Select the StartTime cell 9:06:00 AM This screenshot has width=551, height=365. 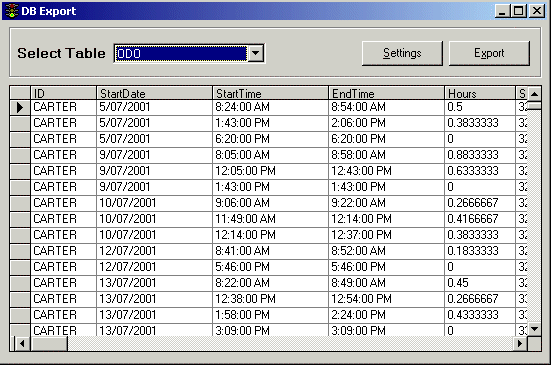click(x=270, y=203)
